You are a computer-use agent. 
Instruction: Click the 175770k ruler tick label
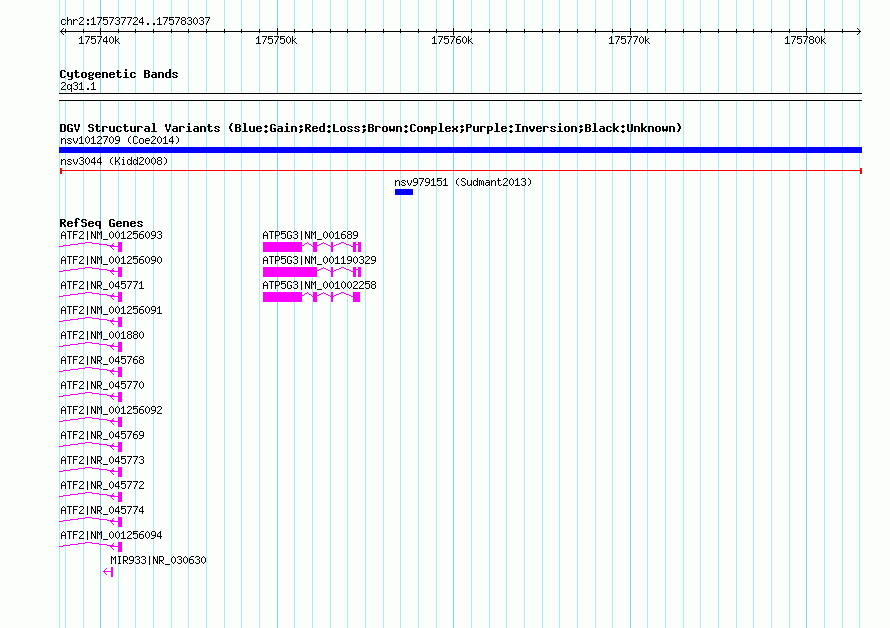tap(629, 40)
